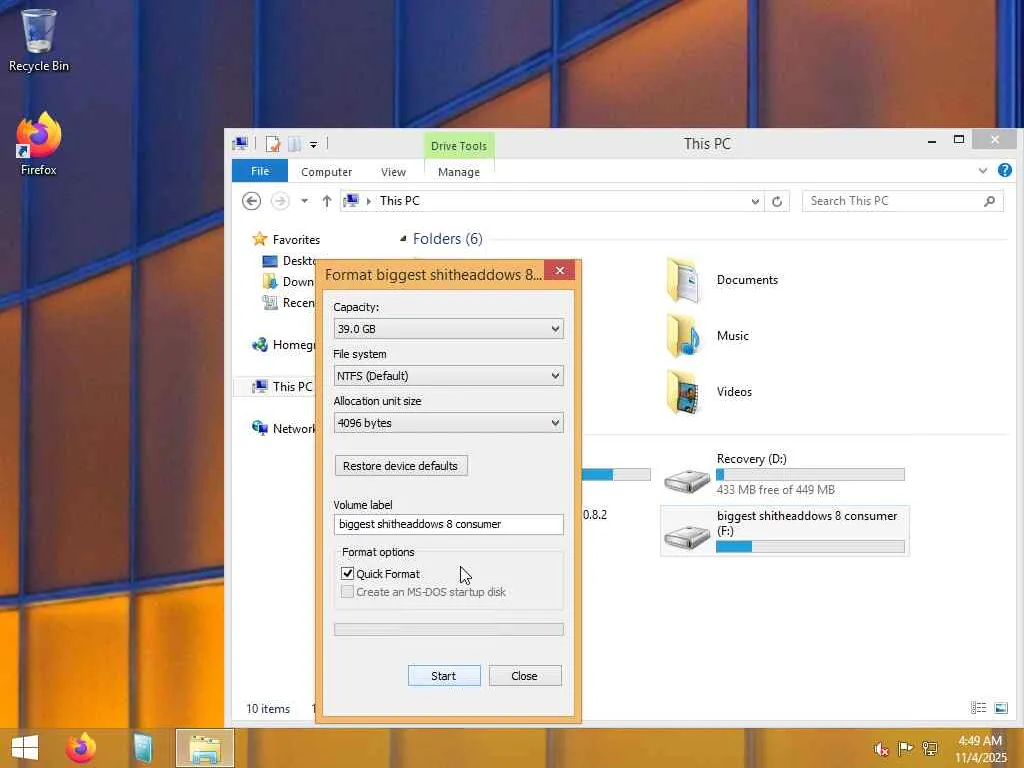1024x768 pixels.
Task: Select Downloads in the navigation pane
Action: coord(289,281)
